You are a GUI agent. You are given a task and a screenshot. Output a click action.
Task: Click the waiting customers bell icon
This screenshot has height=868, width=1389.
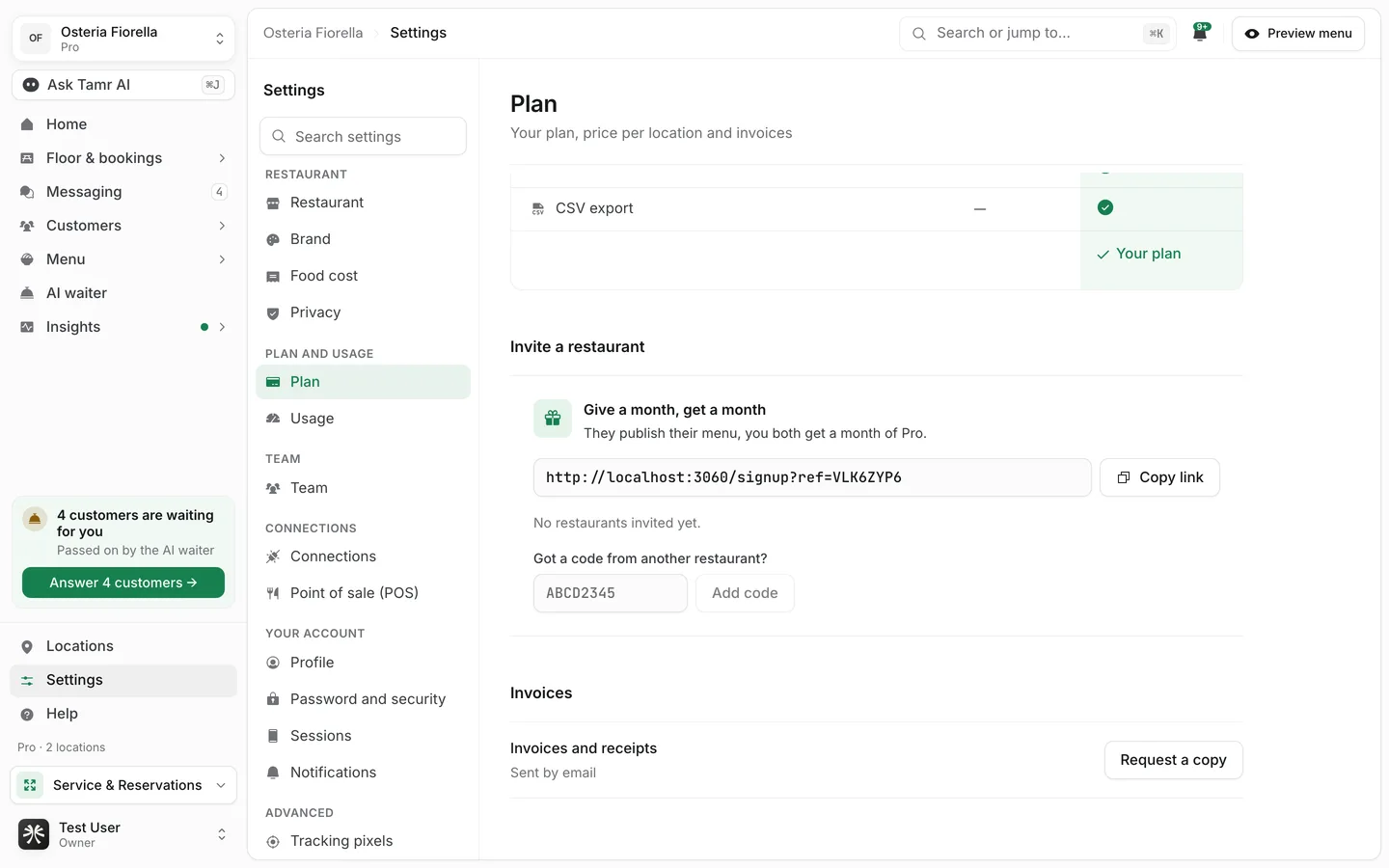(x=35, y=519)
